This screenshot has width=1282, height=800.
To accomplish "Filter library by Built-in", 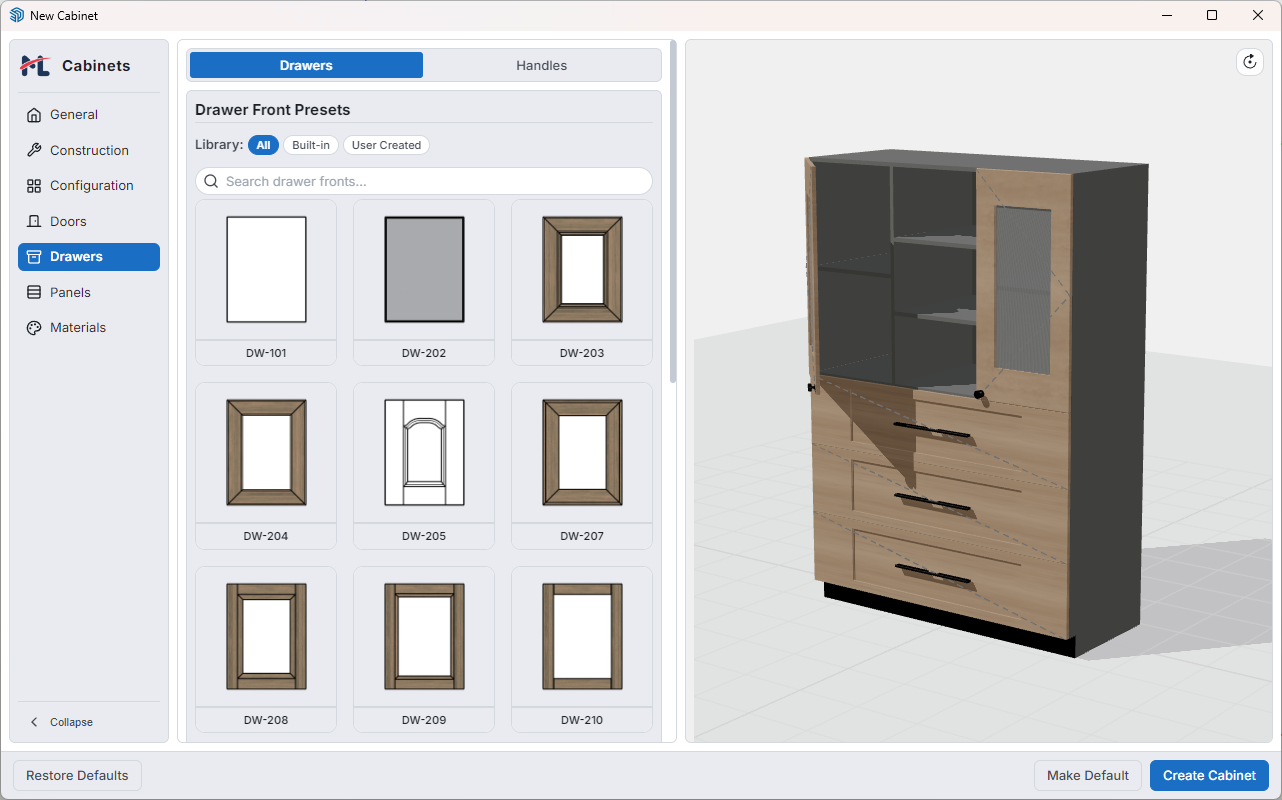I will [311, 145].
